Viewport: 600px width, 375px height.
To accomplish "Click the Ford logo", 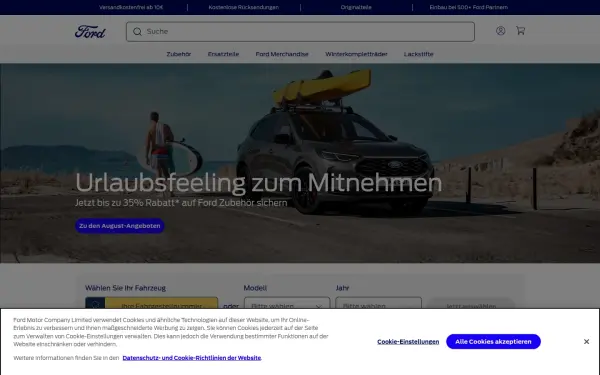I will point(90,31).
